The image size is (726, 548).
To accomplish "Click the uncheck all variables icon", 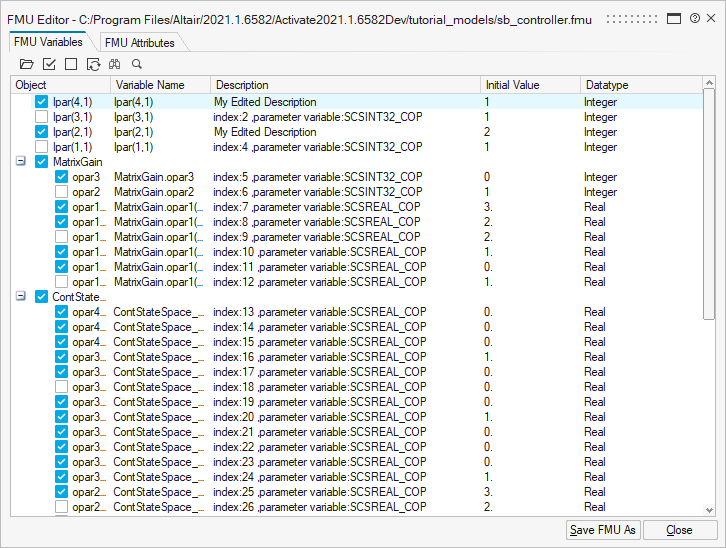I will click(70, 64).
